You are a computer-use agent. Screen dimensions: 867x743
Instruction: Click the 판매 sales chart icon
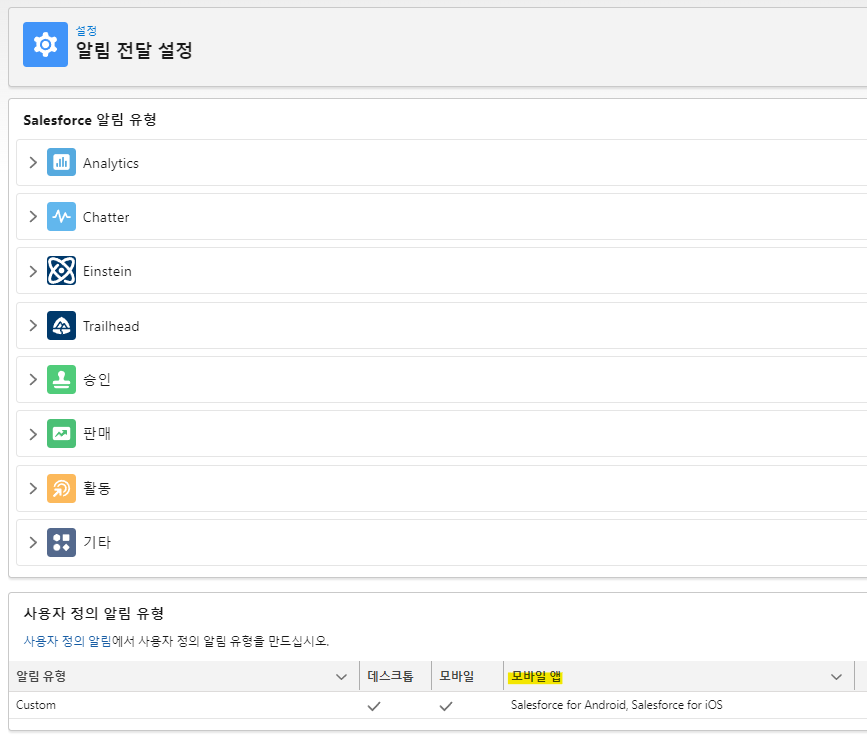point(61,433)
